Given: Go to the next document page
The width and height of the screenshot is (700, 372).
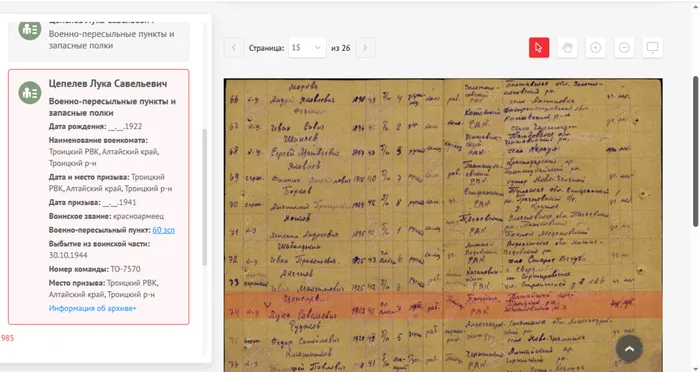Looking at the screenshot, I should 365,48.
